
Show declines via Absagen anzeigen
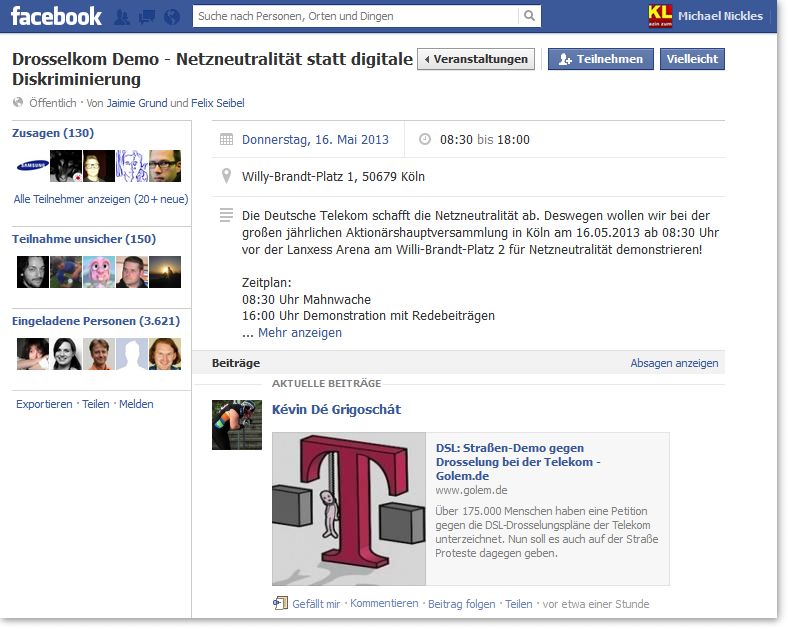tap(674, 363)
